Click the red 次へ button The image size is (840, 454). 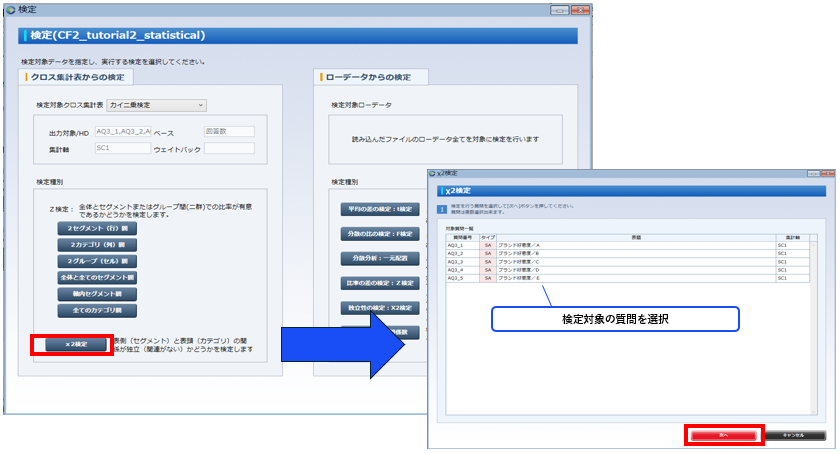[x=724, y=435]
